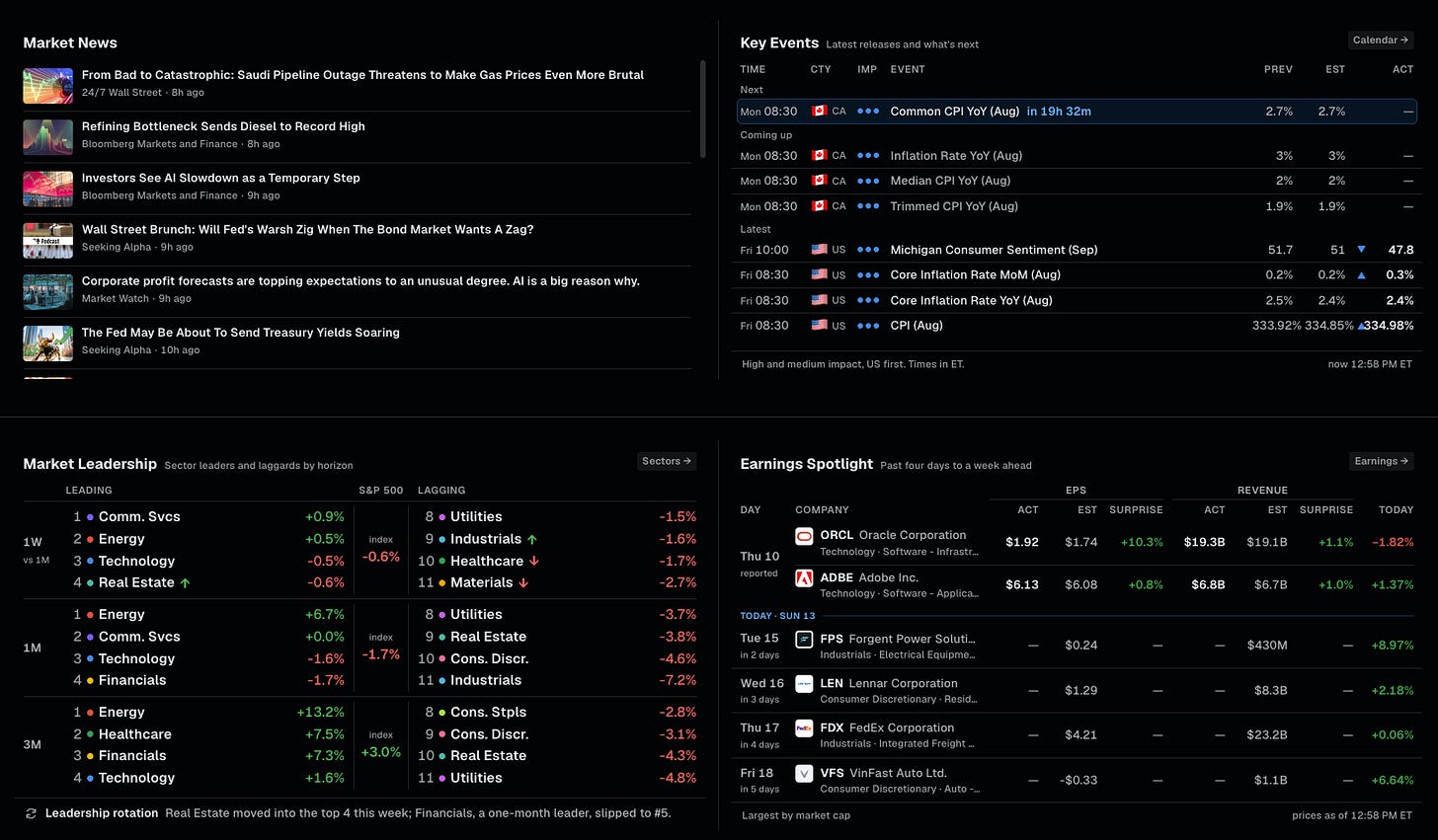Click the ORCL ticker symbol
The image size is (1438, 840).
coord(837,535)
